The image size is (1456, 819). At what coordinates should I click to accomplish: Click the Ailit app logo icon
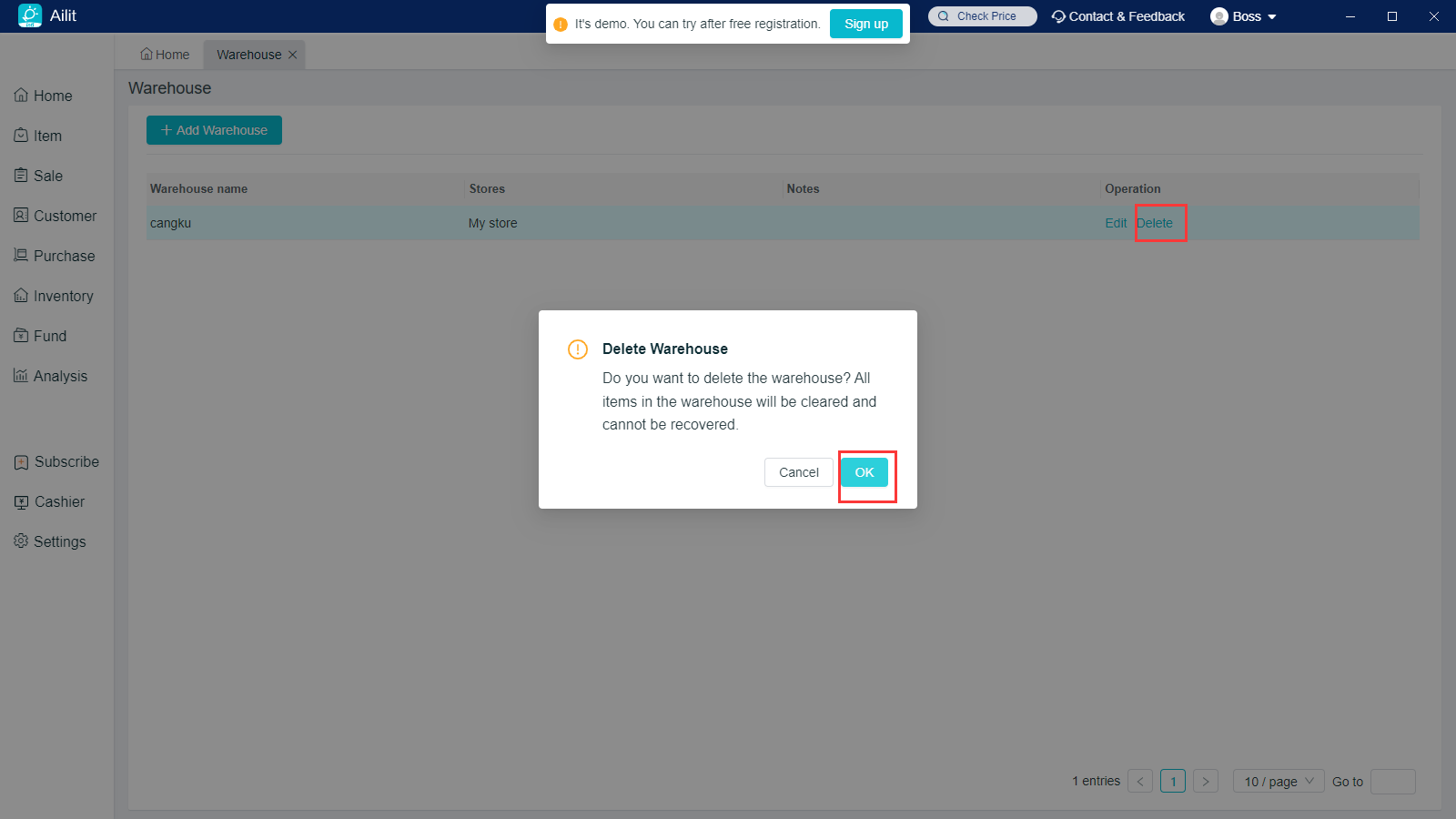pos(30,15)
